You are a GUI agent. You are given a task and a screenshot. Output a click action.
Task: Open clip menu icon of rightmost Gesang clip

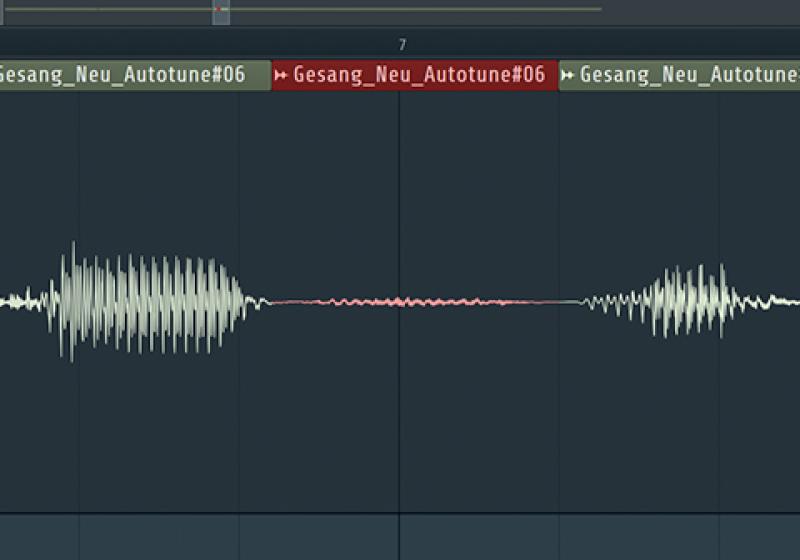click(567, 75)
